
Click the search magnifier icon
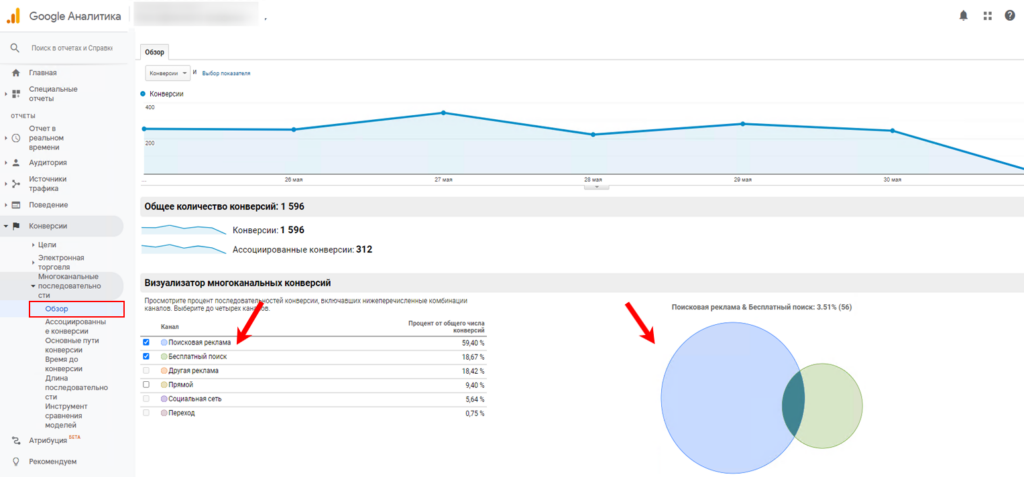(15, 48)
